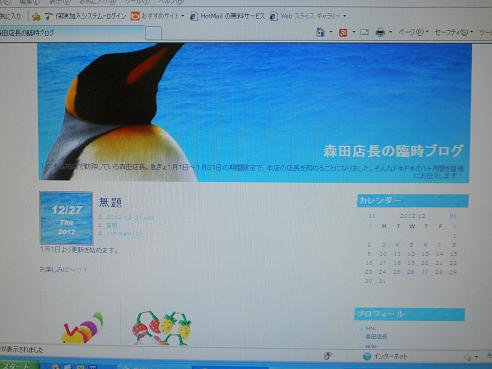The height and width of the screenshot is (369, 492).
Task: Click the プロフィール sidebar heading
Action: 410,314
